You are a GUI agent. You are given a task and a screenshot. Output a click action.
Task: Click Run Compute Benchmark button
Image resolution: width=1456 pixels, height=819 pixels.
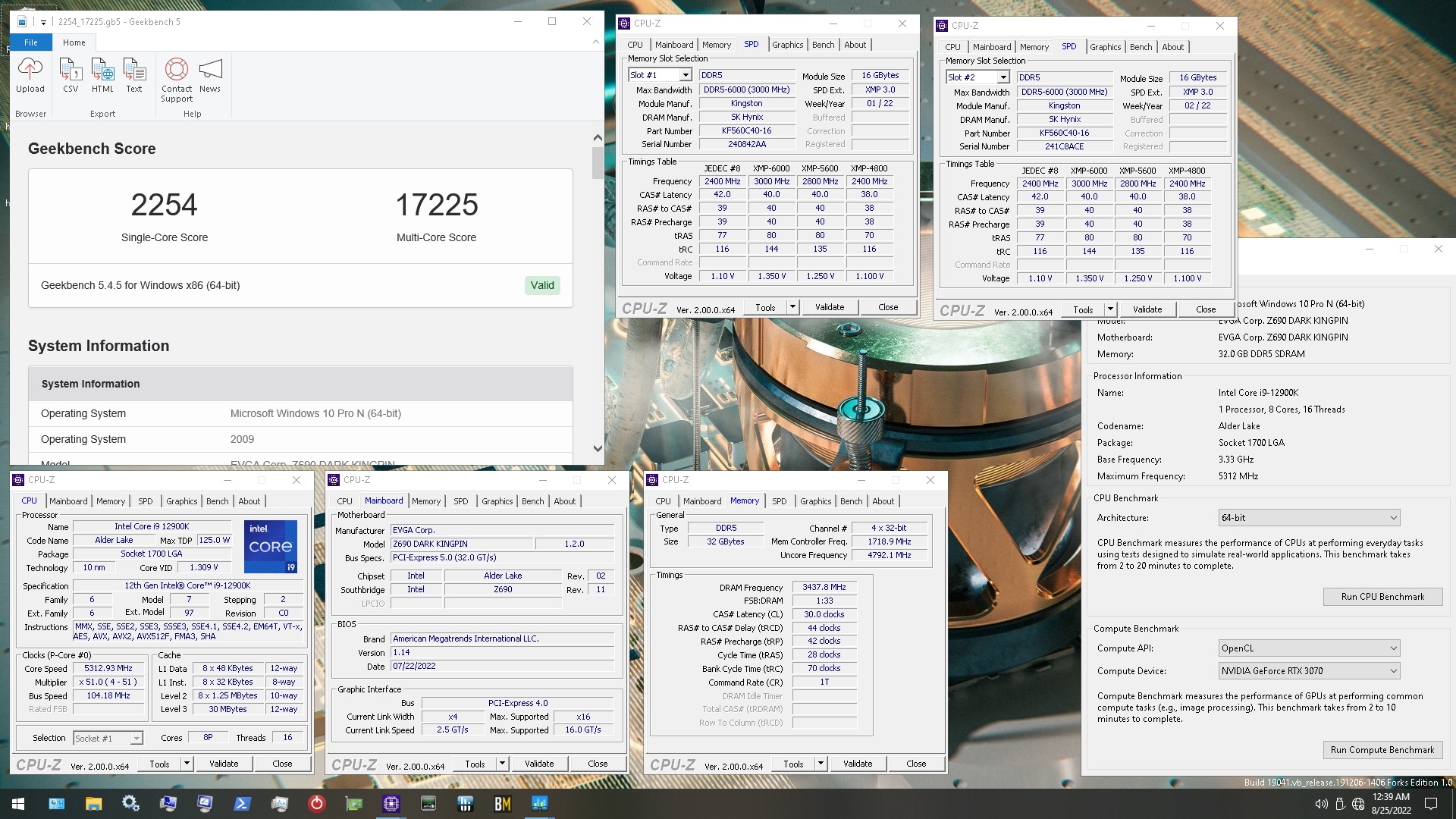(1382, 750)
